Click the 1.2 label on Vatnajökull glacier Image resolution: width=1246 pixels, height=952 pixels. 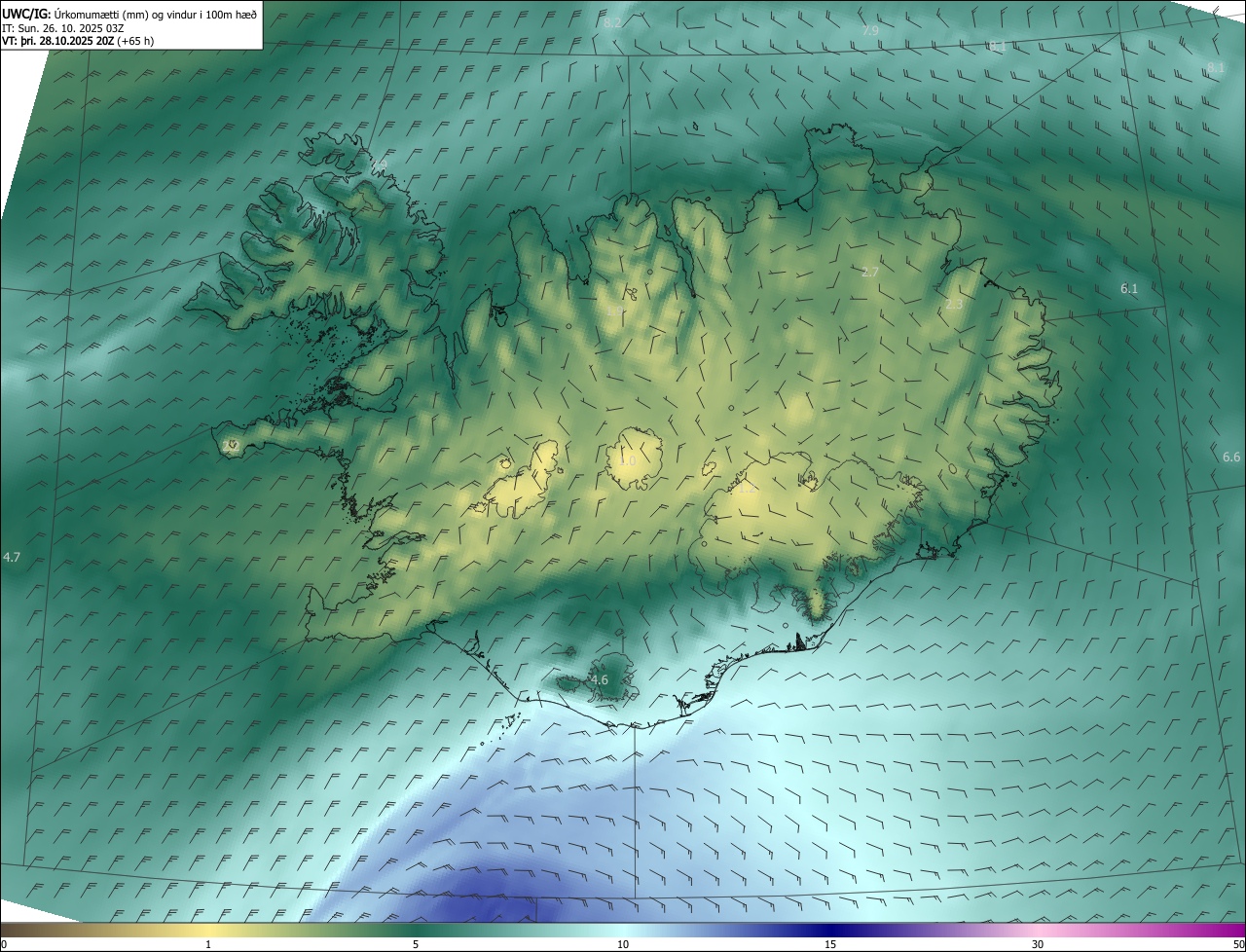[x=747, y=490]
